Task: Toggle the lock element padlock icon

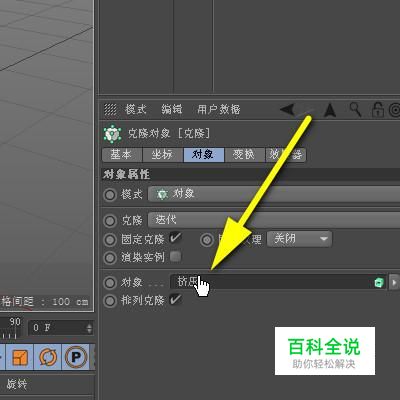Action: (378, 109)
